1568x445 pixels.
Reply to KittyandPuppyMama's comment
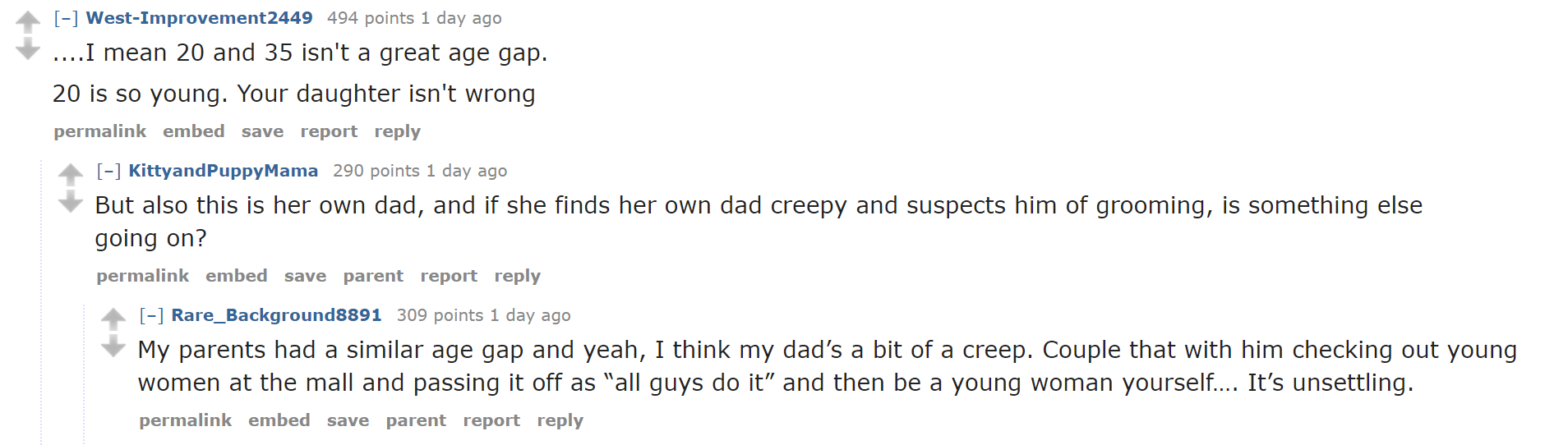point(517,276)
